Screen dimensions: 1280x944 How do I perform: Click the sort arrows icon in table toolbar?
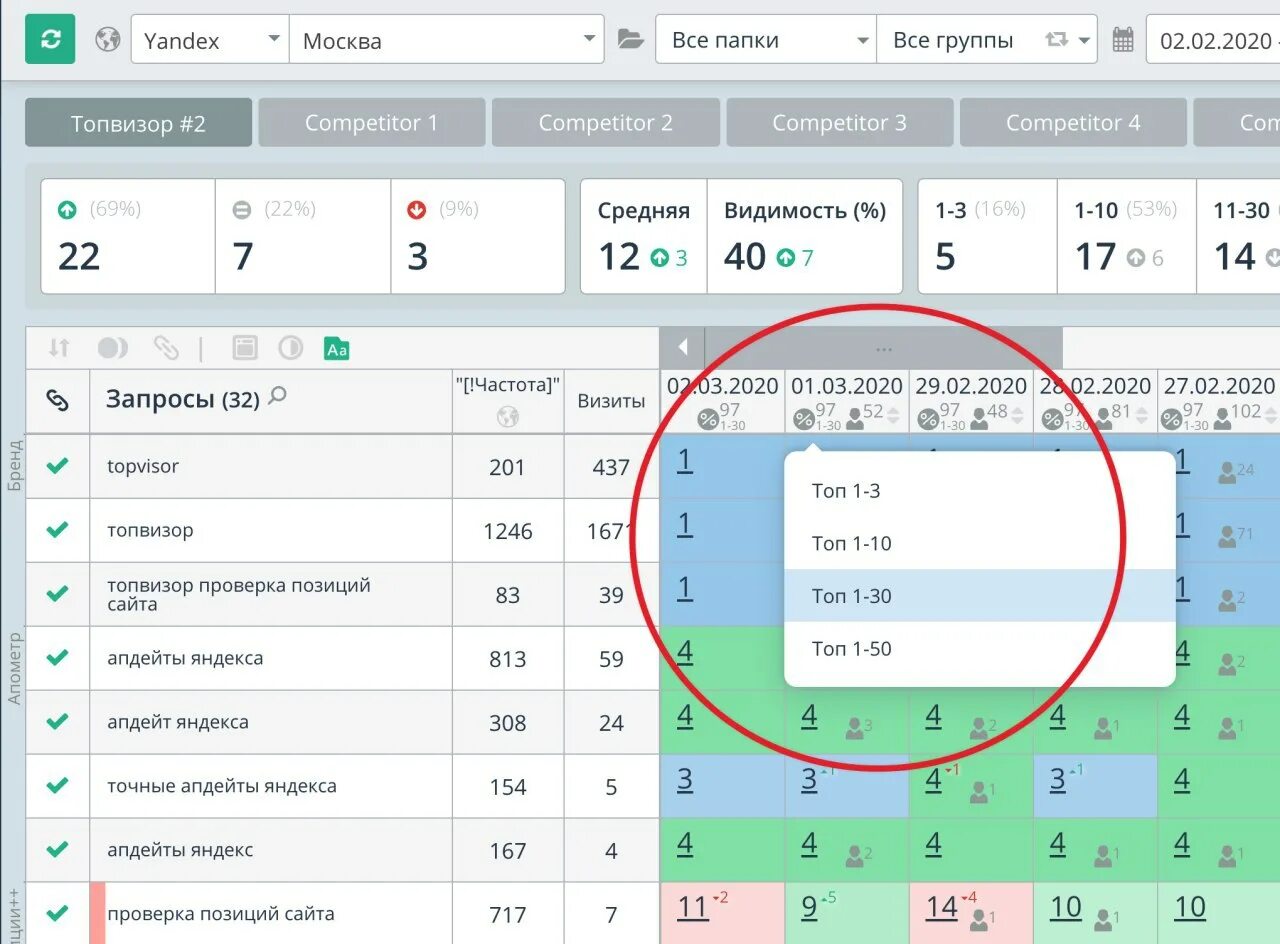click(59, 348)
